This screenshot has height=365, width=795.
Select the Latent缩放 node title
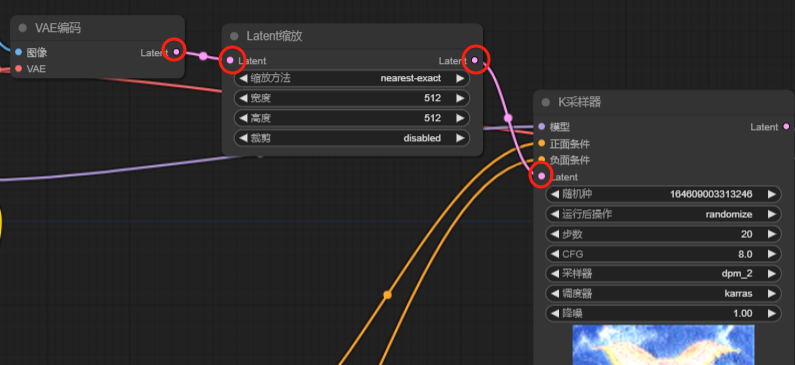click(x=274, y=36)
